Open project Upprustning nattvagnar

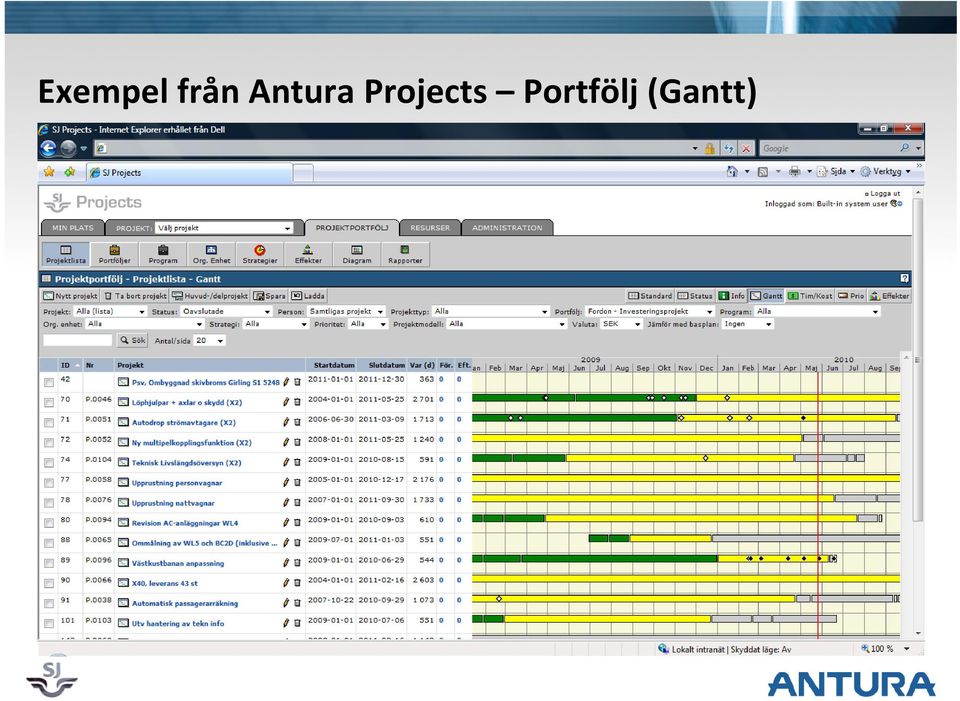[173, 503]
